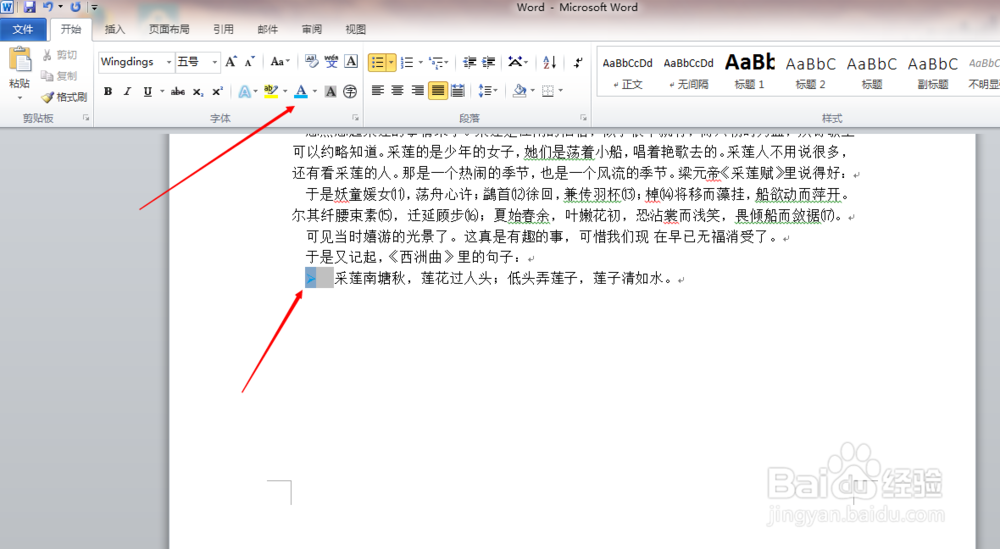Activate the Format Painter (格式刷)
The width and height of the screenshot is (1000, 549).
click(x=64, y=97)
